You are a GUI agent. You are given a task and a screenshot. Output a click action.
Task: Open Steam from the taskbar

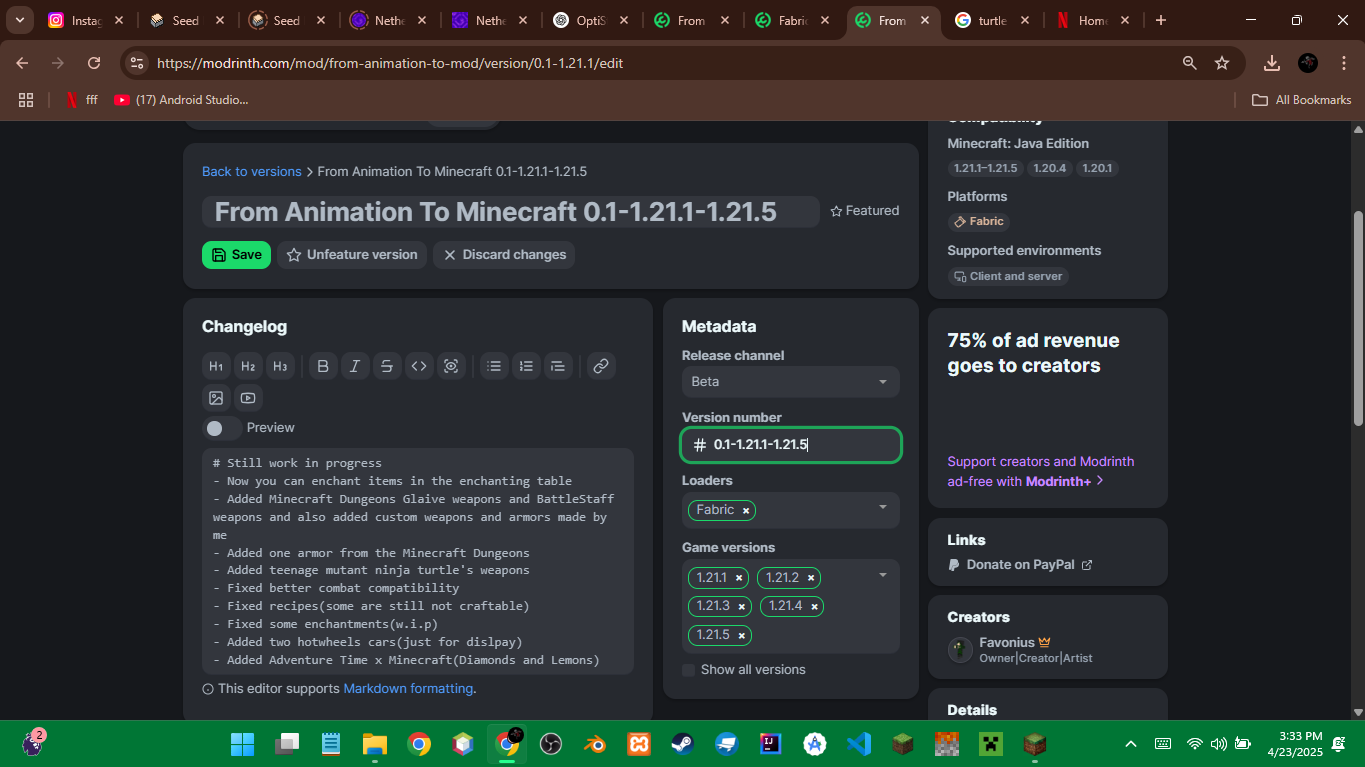pyautogui.click(x=682, y=744)
